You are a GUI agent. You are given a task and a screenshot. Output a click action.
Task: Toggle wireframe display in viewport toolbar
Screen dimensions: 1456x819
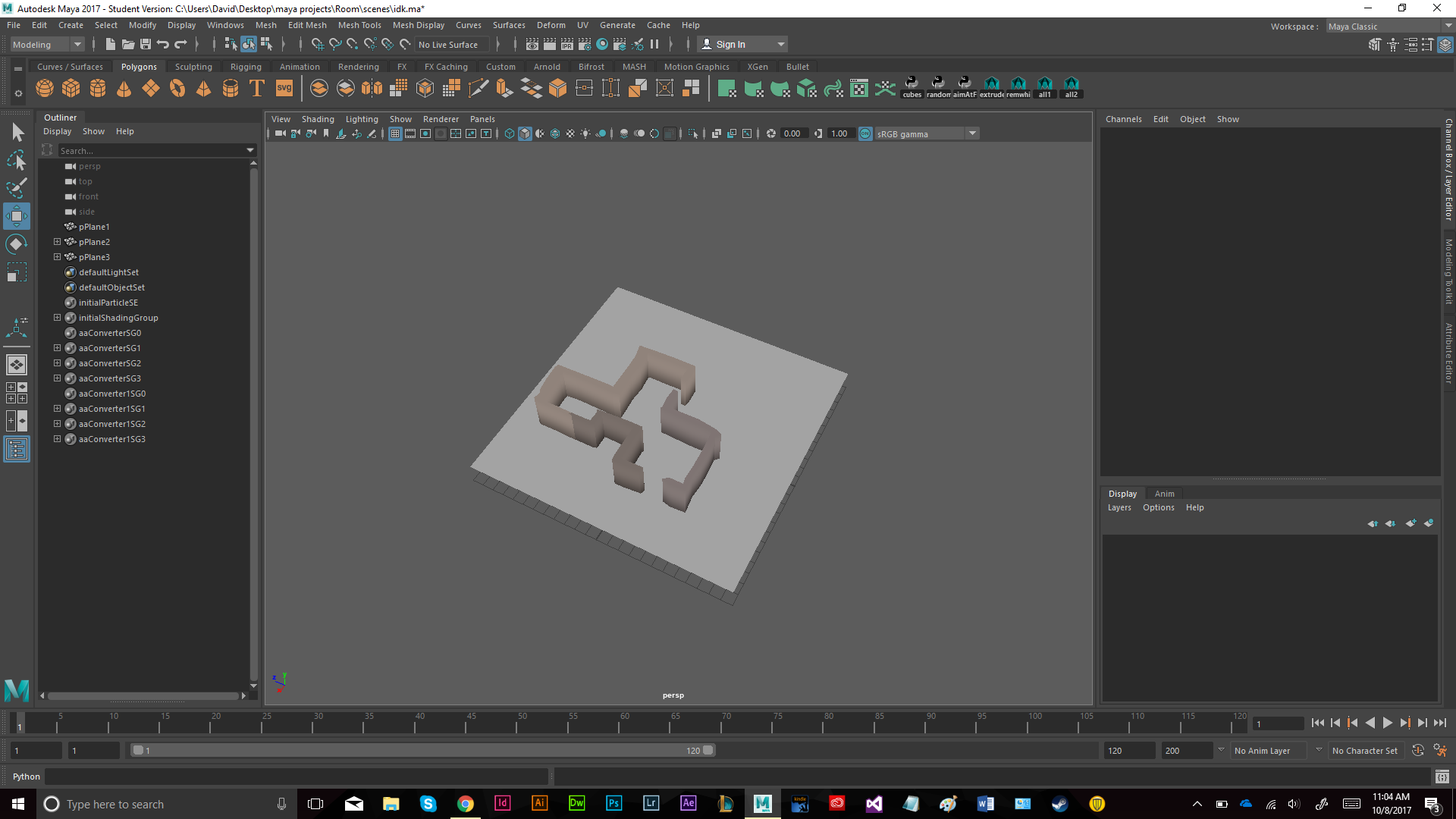click(x=510, y=133)
